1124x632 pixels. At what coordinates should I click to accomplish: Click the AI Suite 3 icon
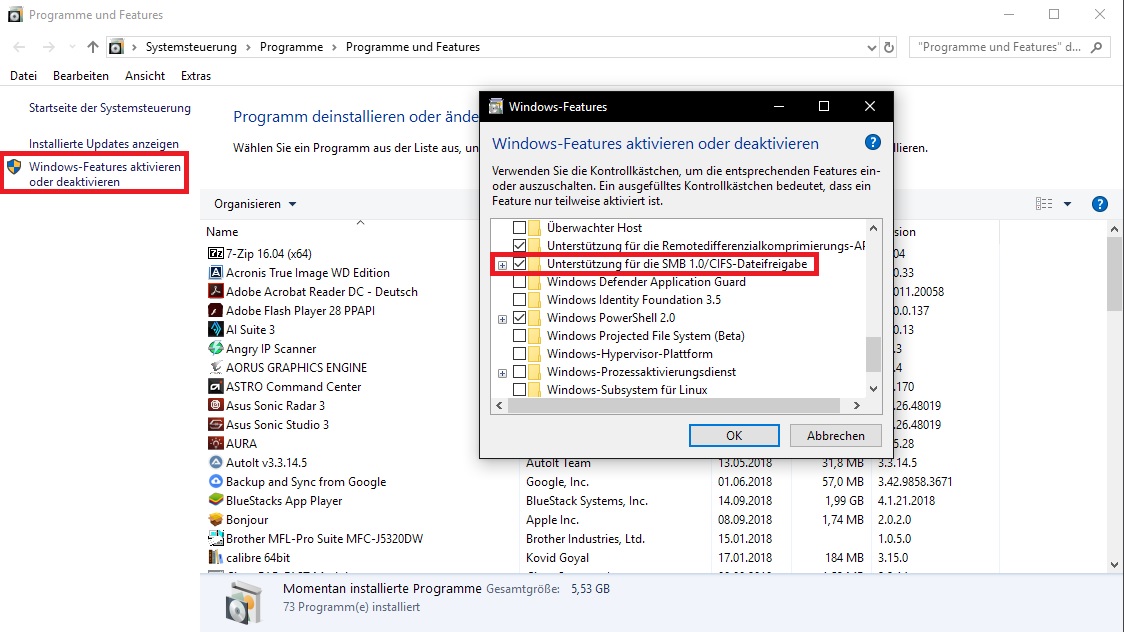[215, 329]
